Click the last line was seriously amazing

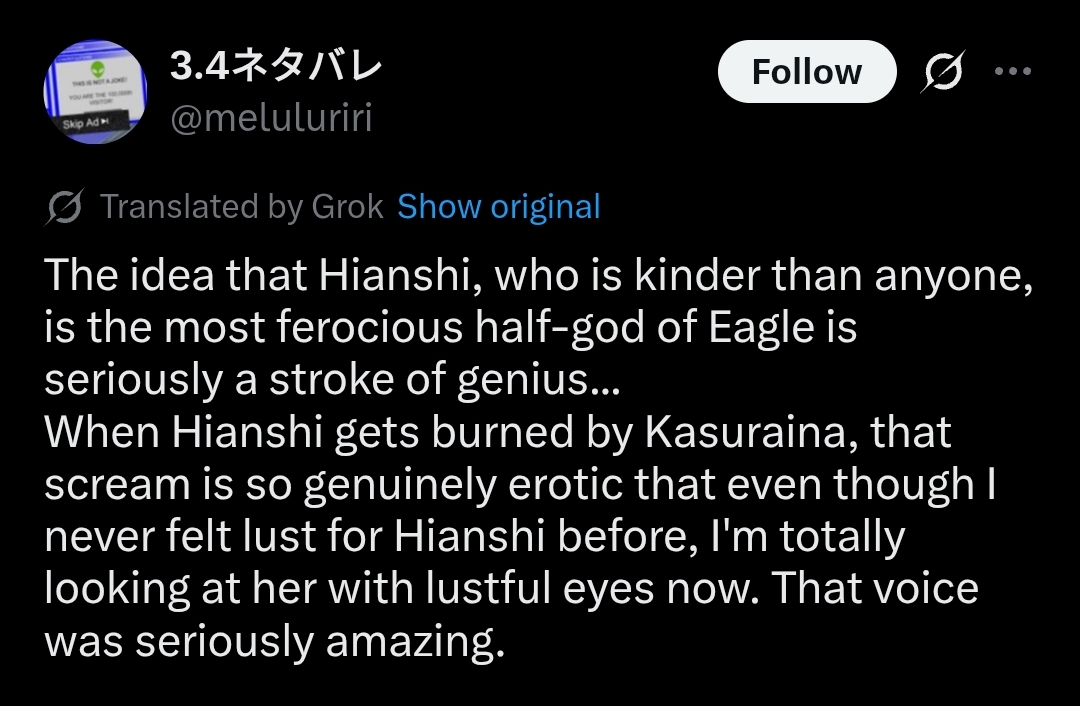274,641
